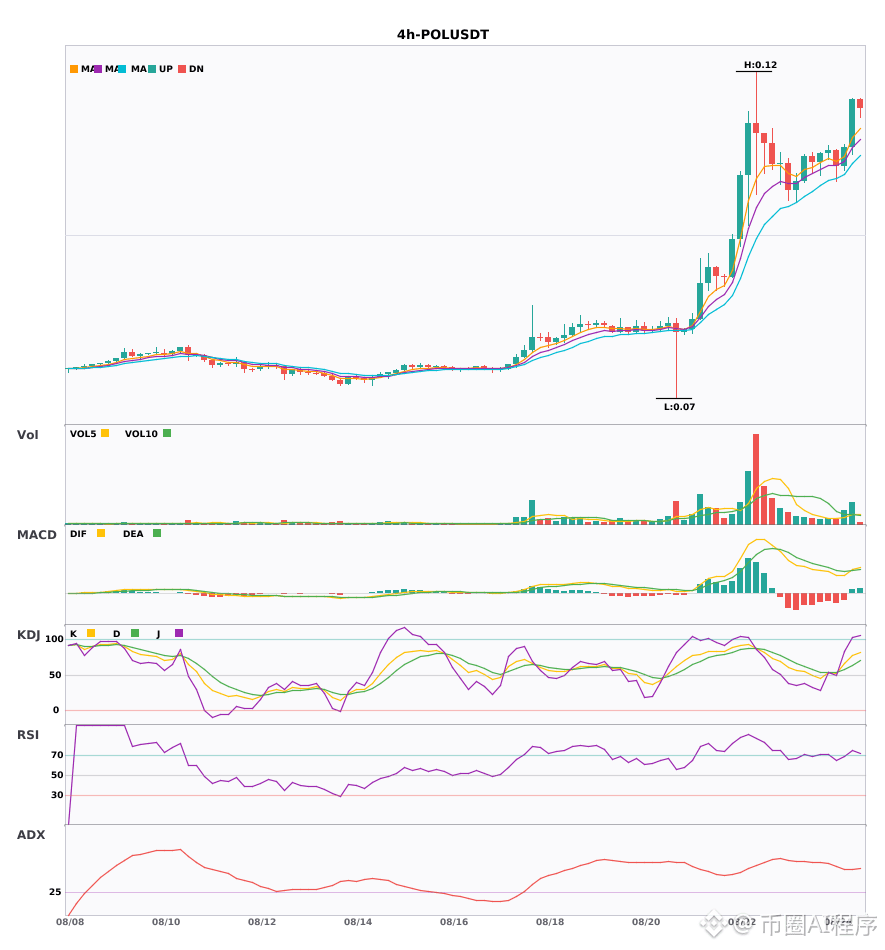Click the ADX panel label
Viewport: 885px width, 950px height.
pos(31,835)
